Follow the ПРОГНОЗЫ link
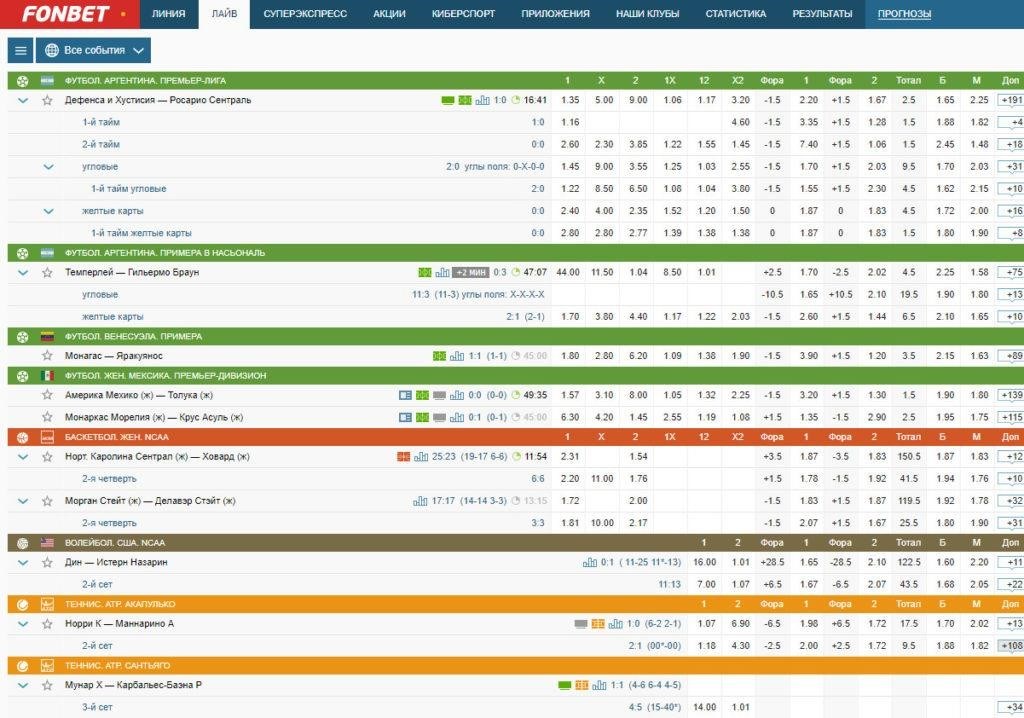The image size is (1024, 718). click(904, 14)
